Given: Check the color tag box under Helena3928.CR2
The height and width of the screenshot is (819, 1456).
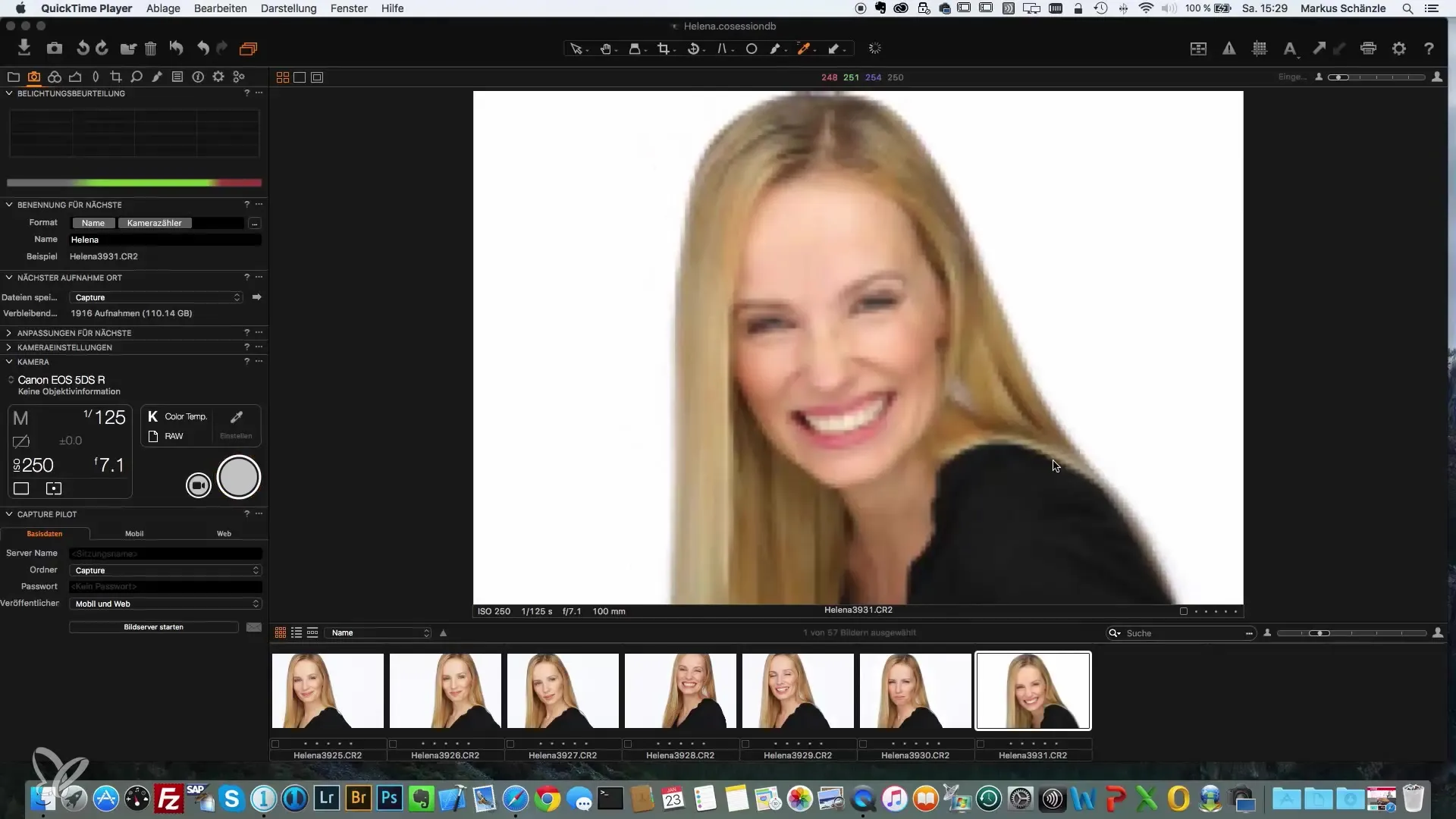Looking at the screenshot, I should pos(628,744).
